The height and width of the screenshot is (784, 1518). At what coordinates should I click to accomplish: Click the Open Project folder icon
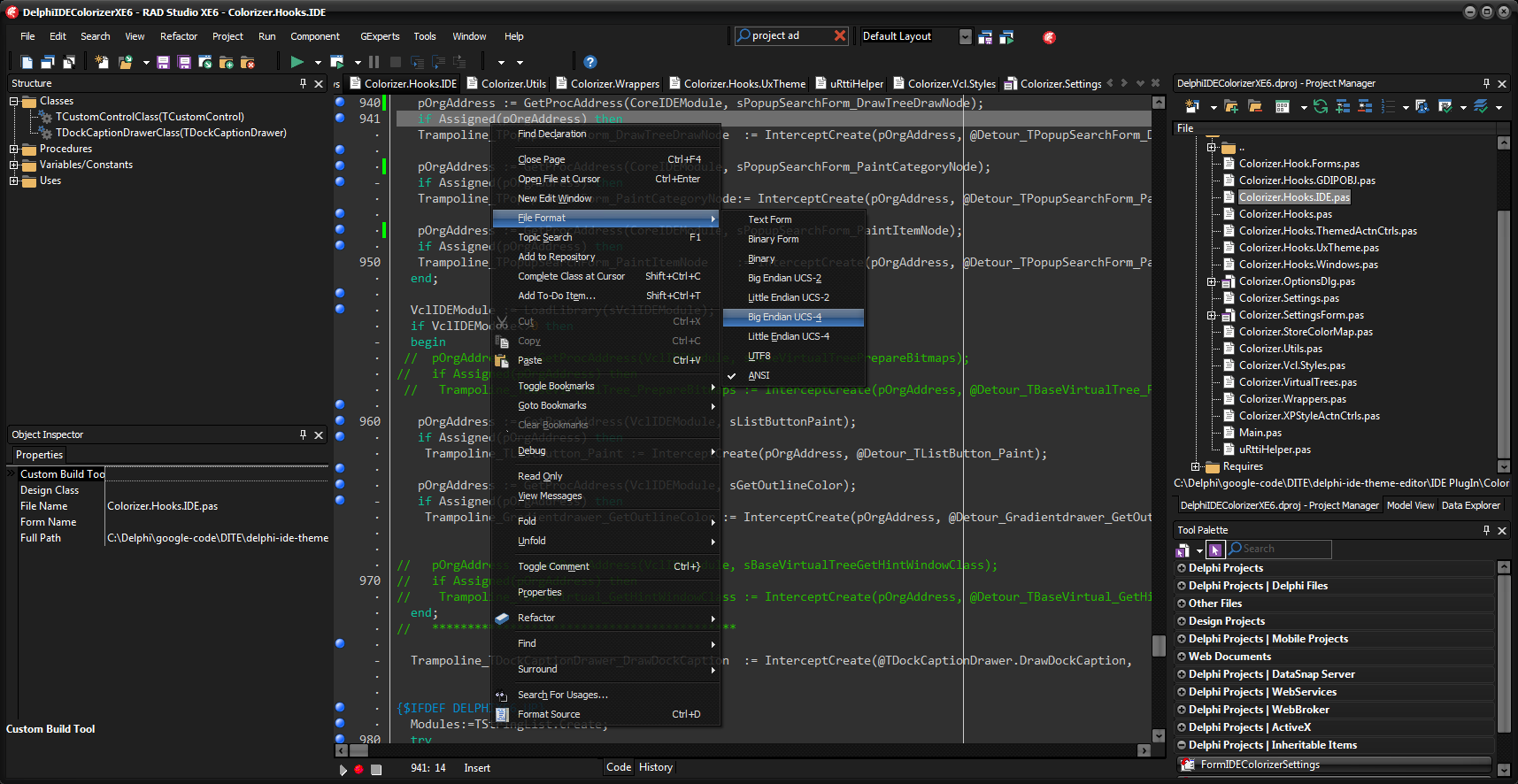click(126, 62)
